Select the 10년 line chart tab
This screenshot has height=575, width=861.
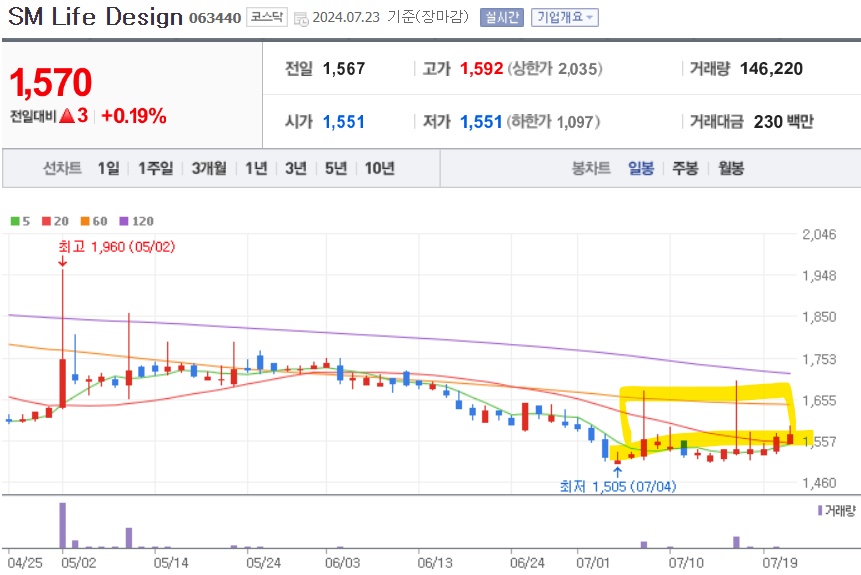click(379, 168)
